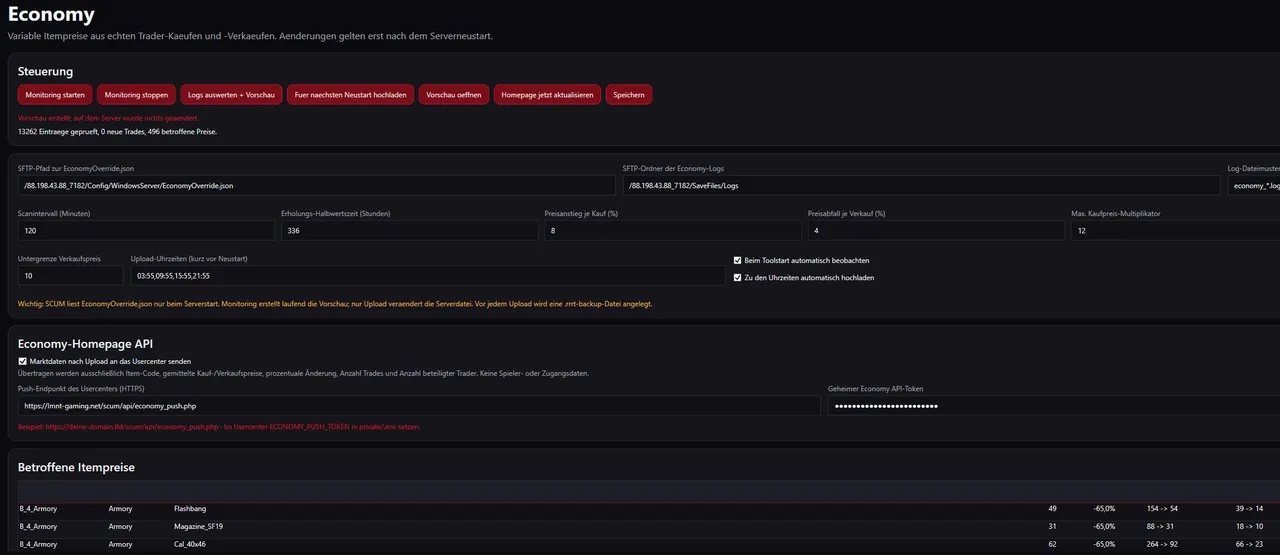Click the Scanintervall (Minuten) field
This screenshot has height=555, width=1280.
tap(146, 230)
